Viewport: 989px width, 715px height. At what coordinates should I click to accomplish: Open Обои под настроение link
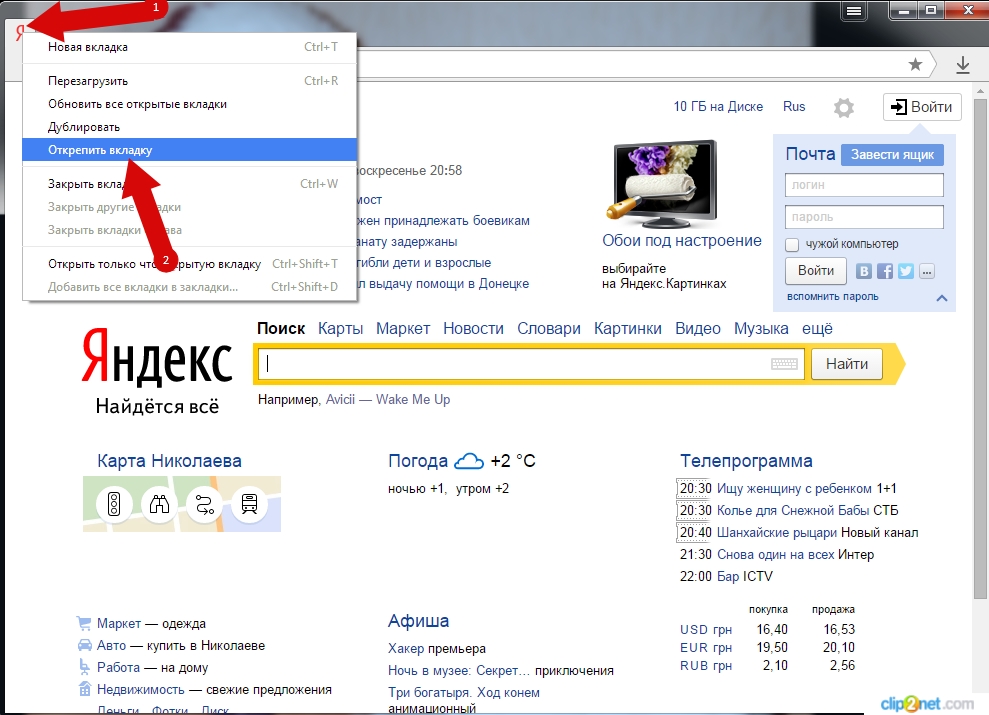coord(681,241)
